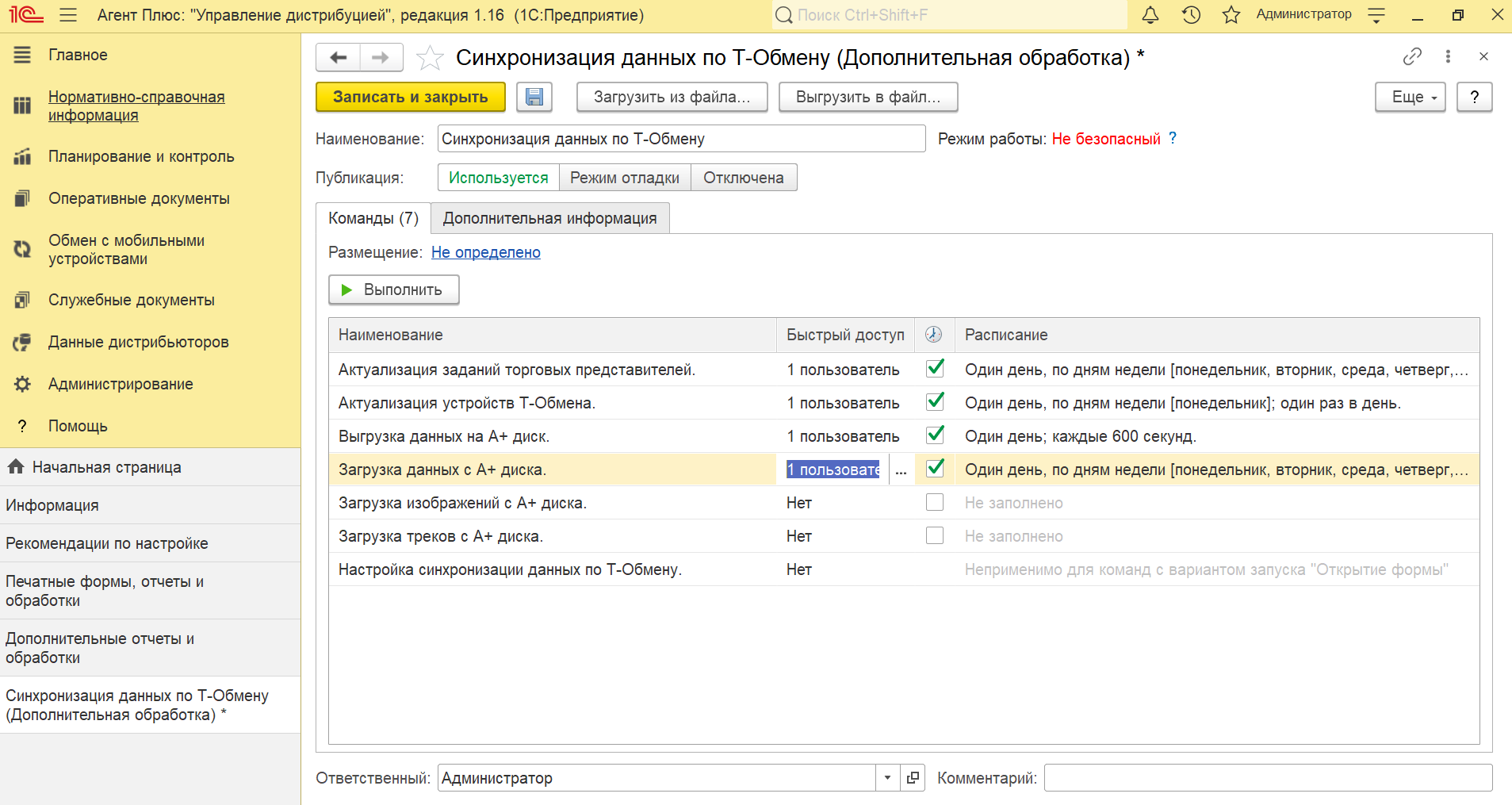Enable schedule for Загрузка треков с А+ диска
This screenshot has width=1512, height=805.
point(935,535)
